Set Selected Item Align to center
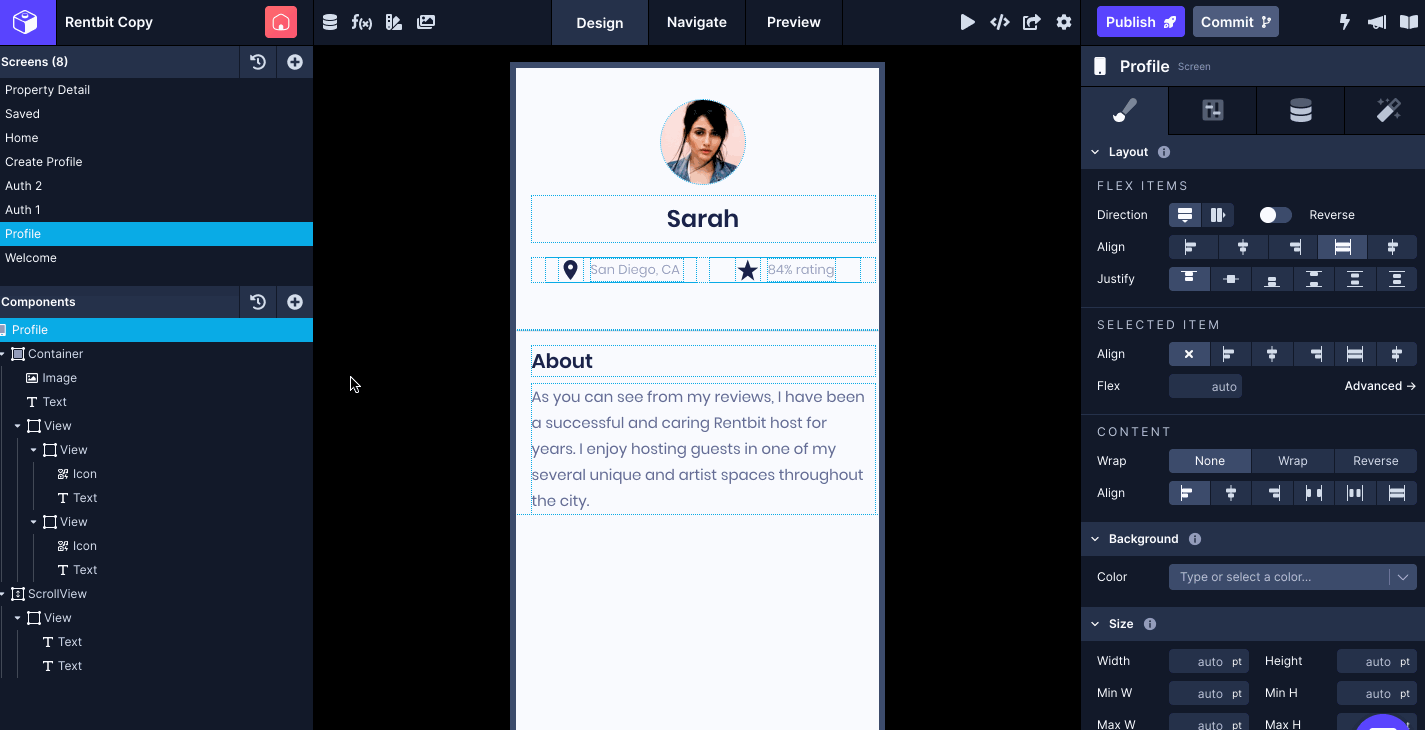The image size is (1425, 730). pyautogui.click(x=1272, y=354)
